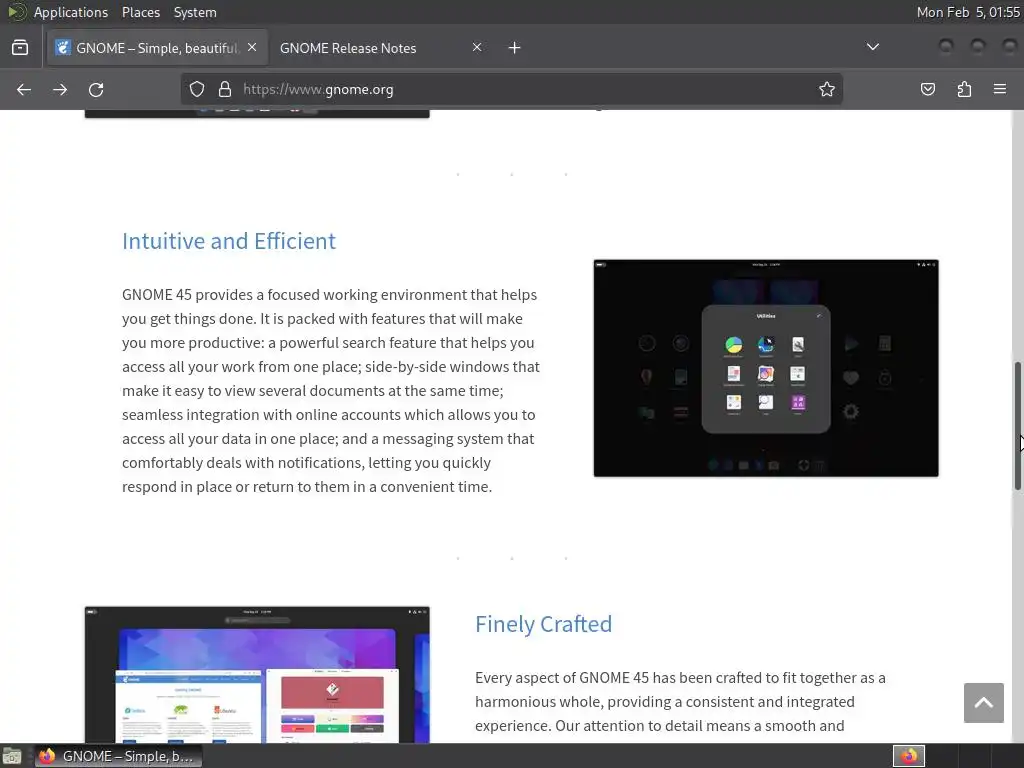The image size is (1024, 768).
Task: Click Firefox icon in workspace switcher
Action: pos(909,756)
